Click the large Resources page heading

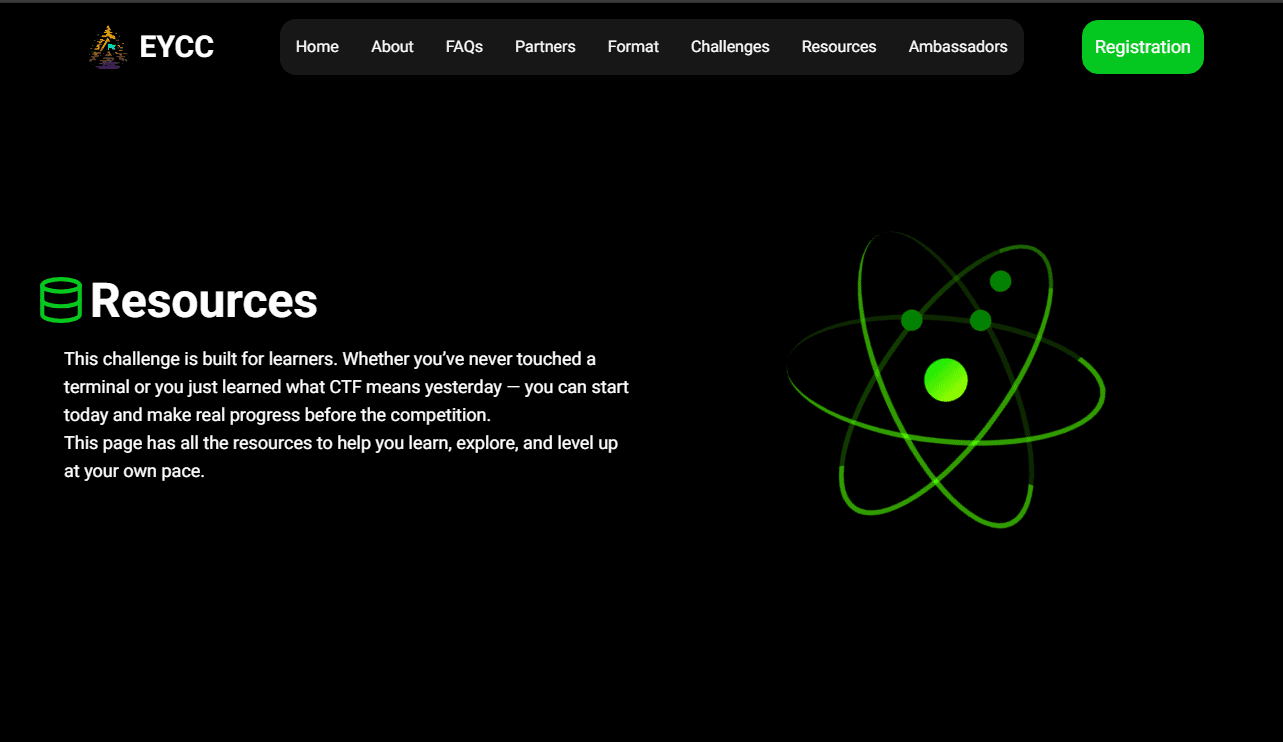[204, 301]
